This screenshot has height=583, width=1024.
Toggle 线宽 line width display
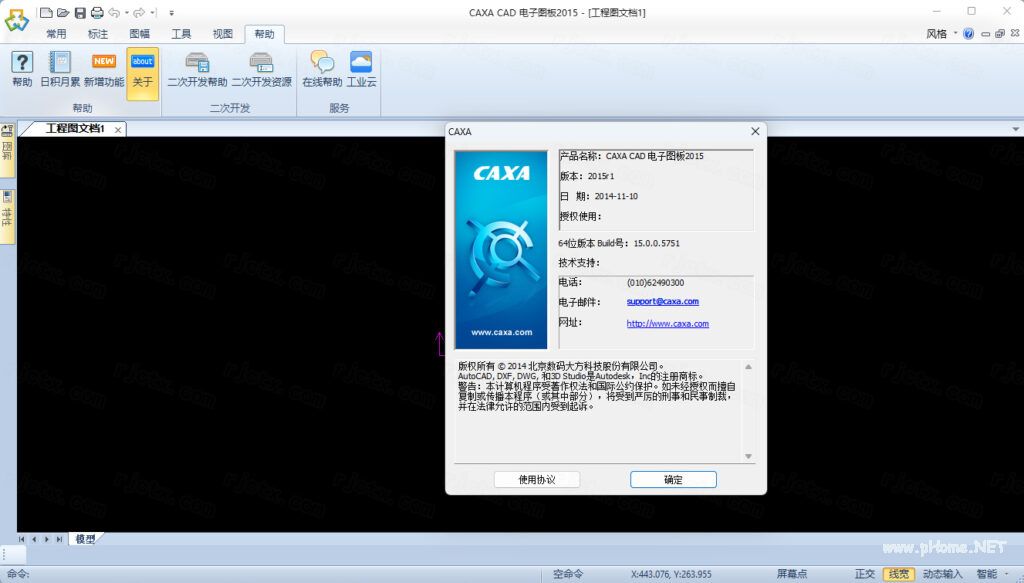(898, 573)
